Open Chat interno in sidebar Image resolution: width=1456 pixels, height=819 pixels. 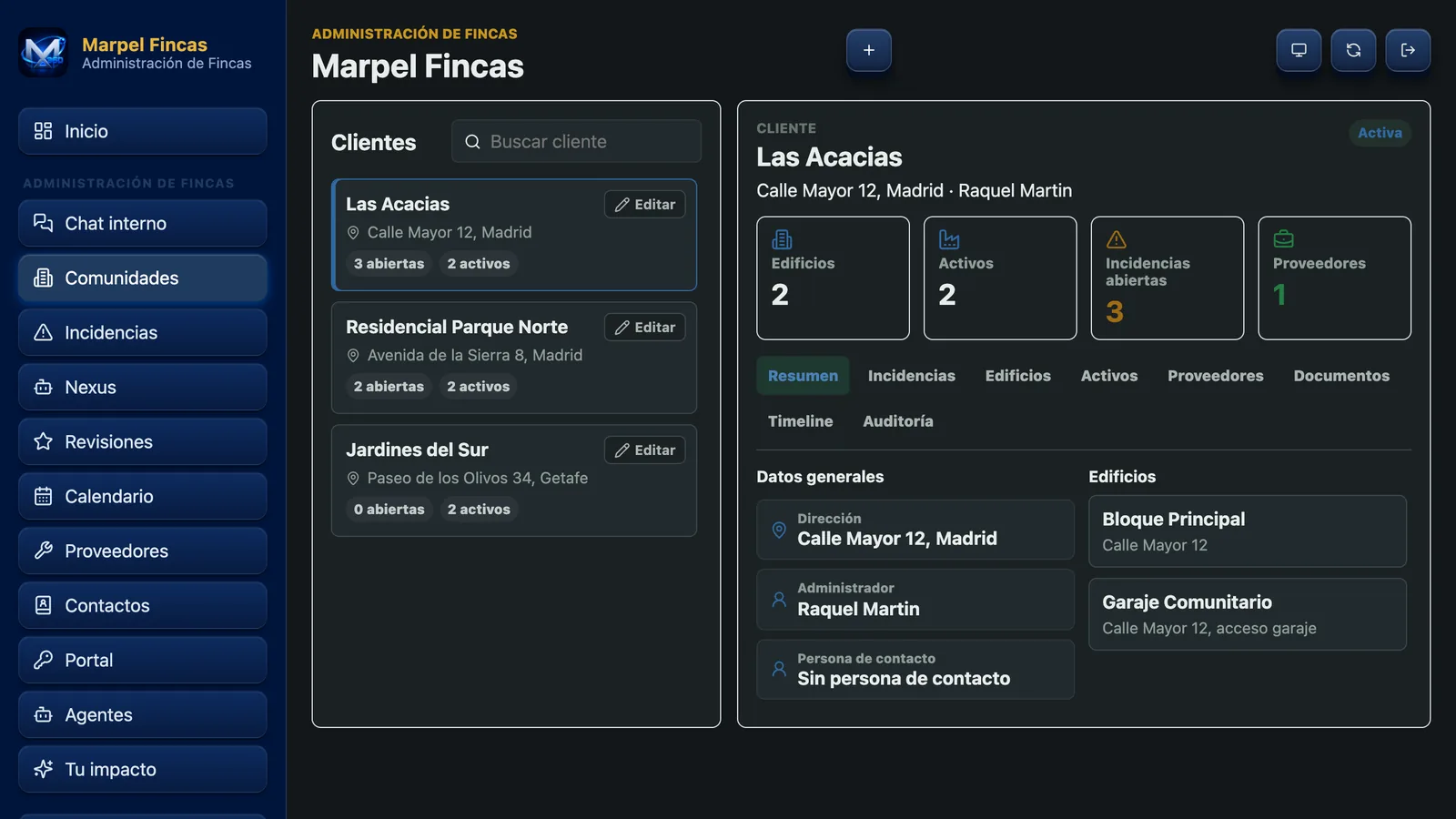click(143, 223)
